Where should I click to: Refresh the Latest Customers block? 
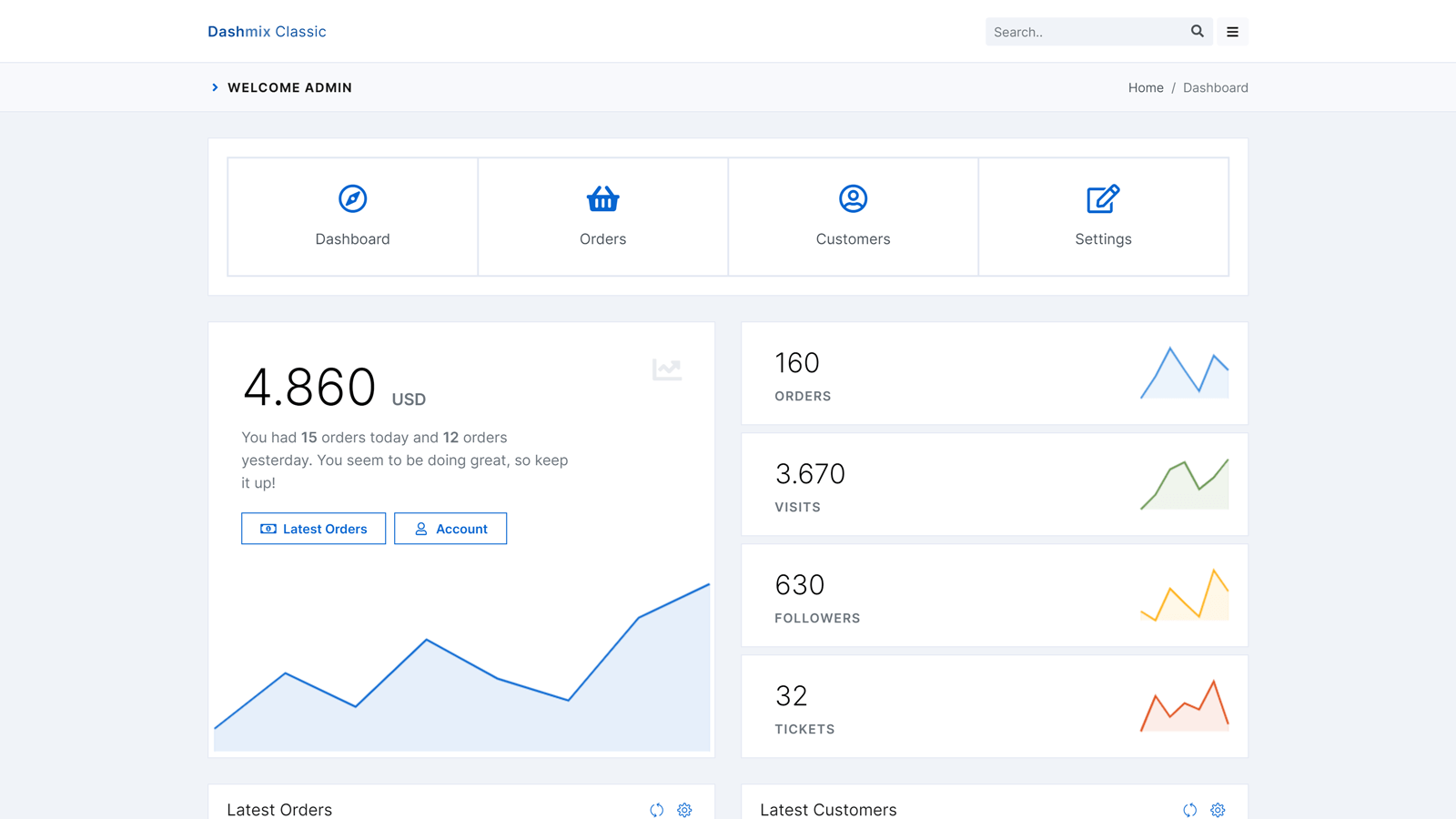coord(1189,810)
